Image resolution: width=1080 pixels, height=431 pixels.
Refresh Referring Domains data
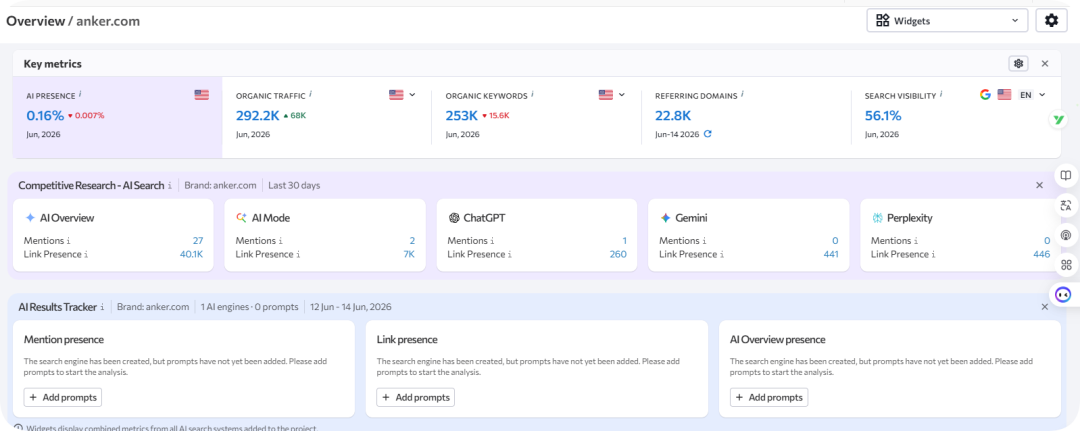[x=707, y=134]
